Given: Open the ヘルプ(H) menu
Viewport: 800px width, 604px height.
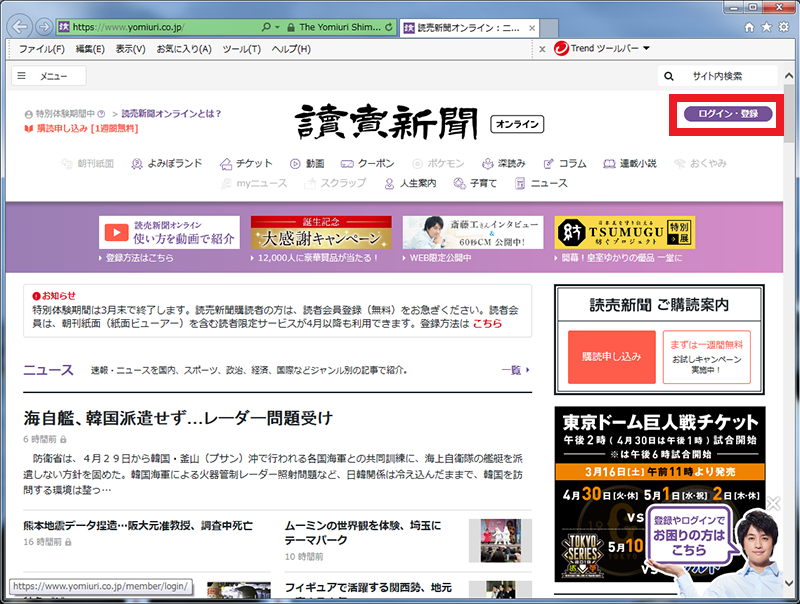Looking at the screenshot, I should click(291, 49).
